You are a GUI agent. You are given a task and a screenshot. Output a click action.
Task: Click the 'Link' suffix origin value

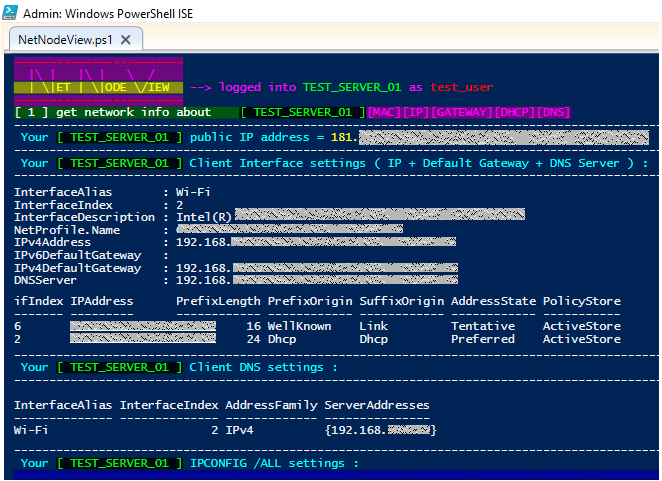point(374,326)
